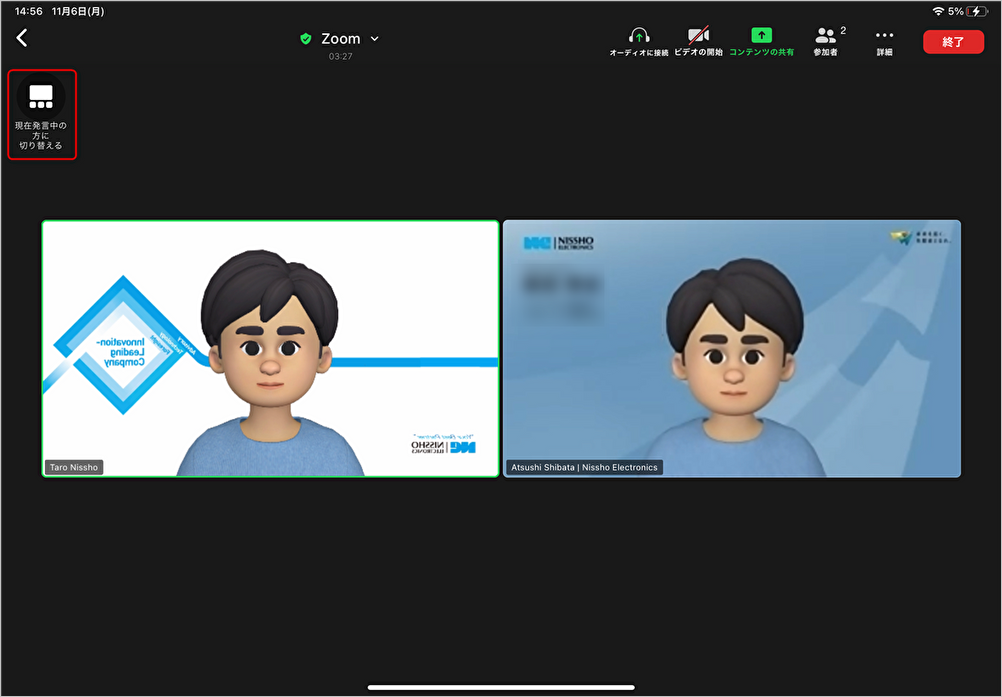Image resolution: width=1002 pixels, height=697 pixels.
Task: Tap the status bar clock 14:56
Action: [x=28, y=11]
